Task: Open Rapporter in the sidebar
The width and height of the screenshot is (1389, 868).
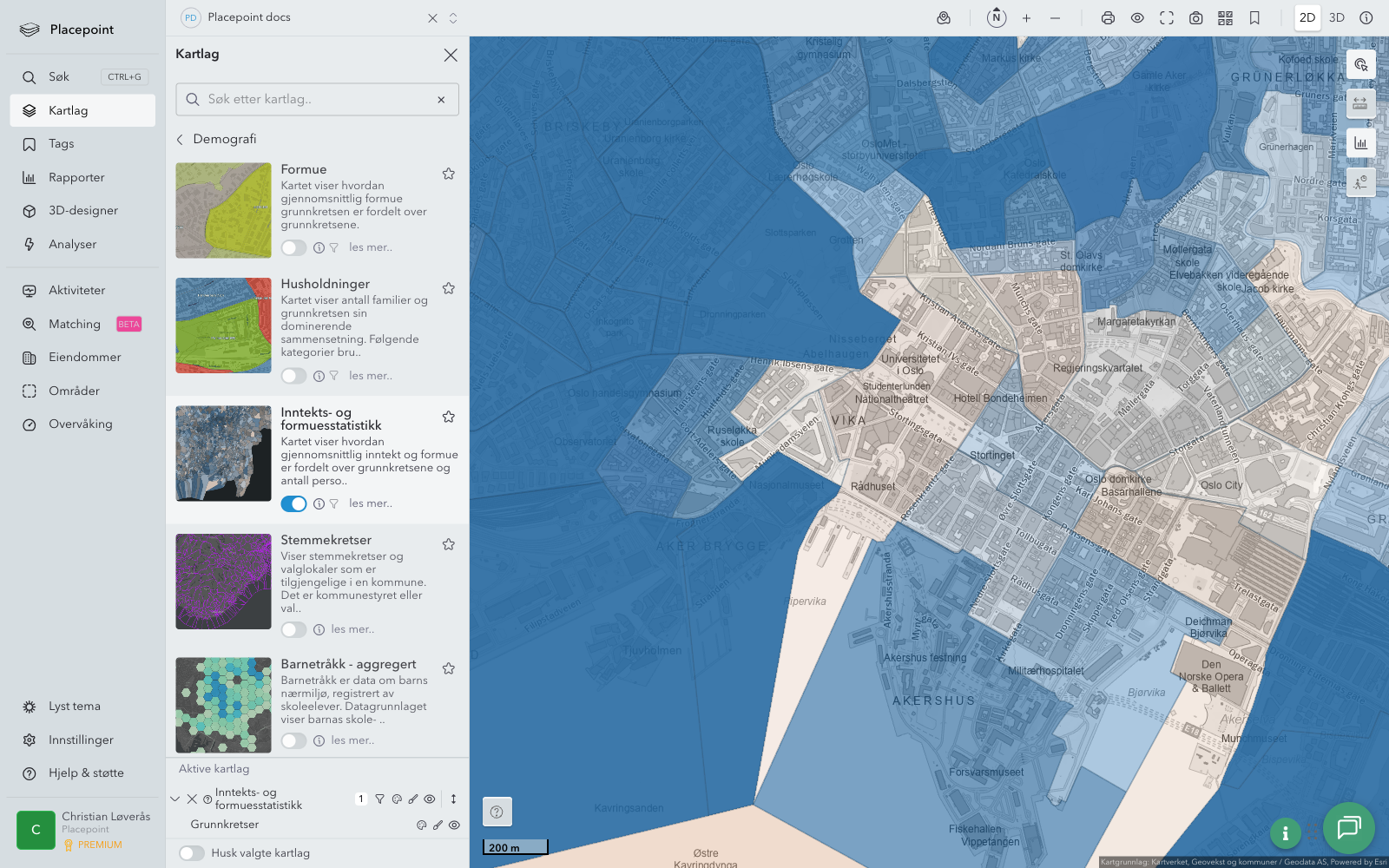Action: coord(76,177)
